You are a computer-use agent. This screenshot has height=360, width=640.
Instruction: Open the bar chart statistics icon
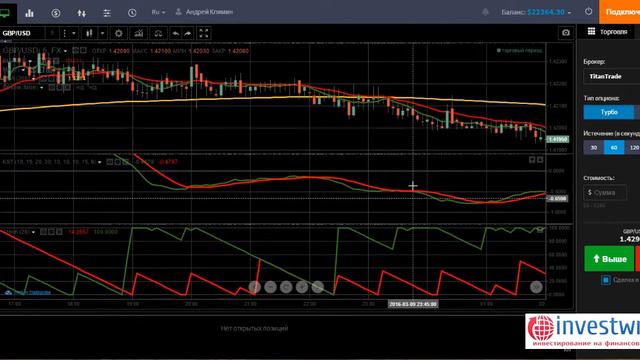tap(29, 13)
